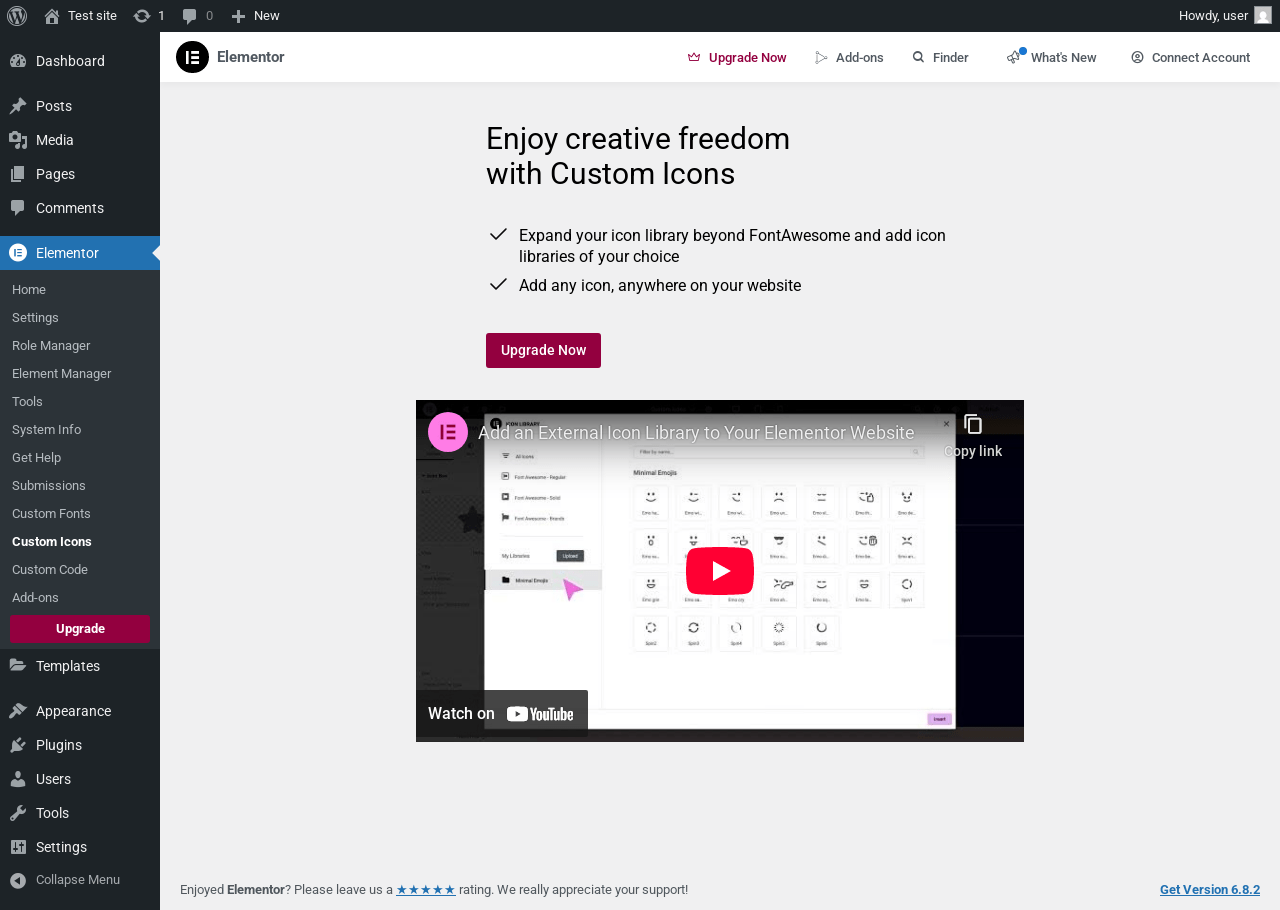Click the Upgrade button in sidebar
Image resolution: width=1280 pixels, height=910 pixels.
pyautogui.click(x=80, y=629)
